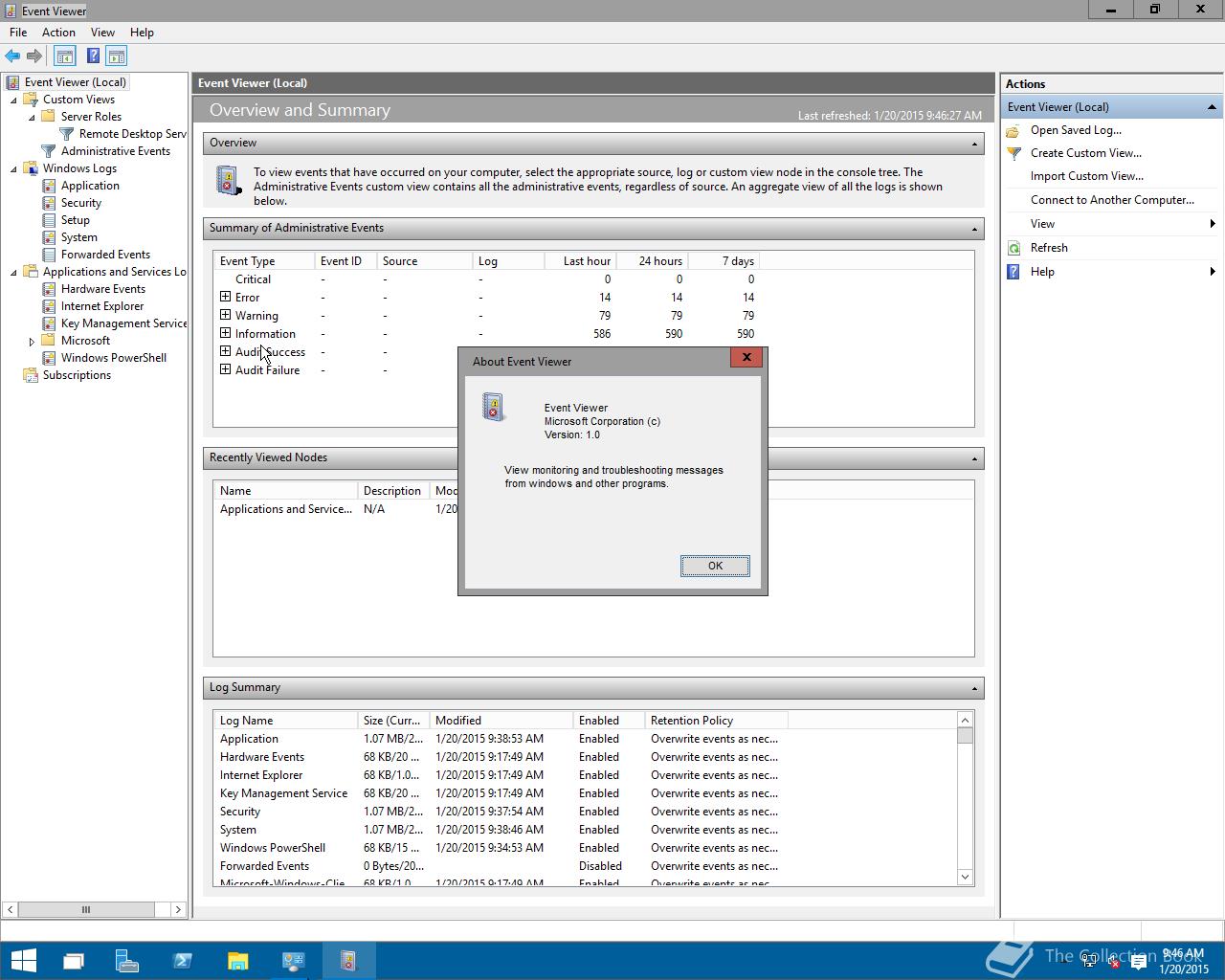This screenshot has height=980, width=1225.
Task: Collapse the Windows Logs tree node
Action: tap(13, 169)
